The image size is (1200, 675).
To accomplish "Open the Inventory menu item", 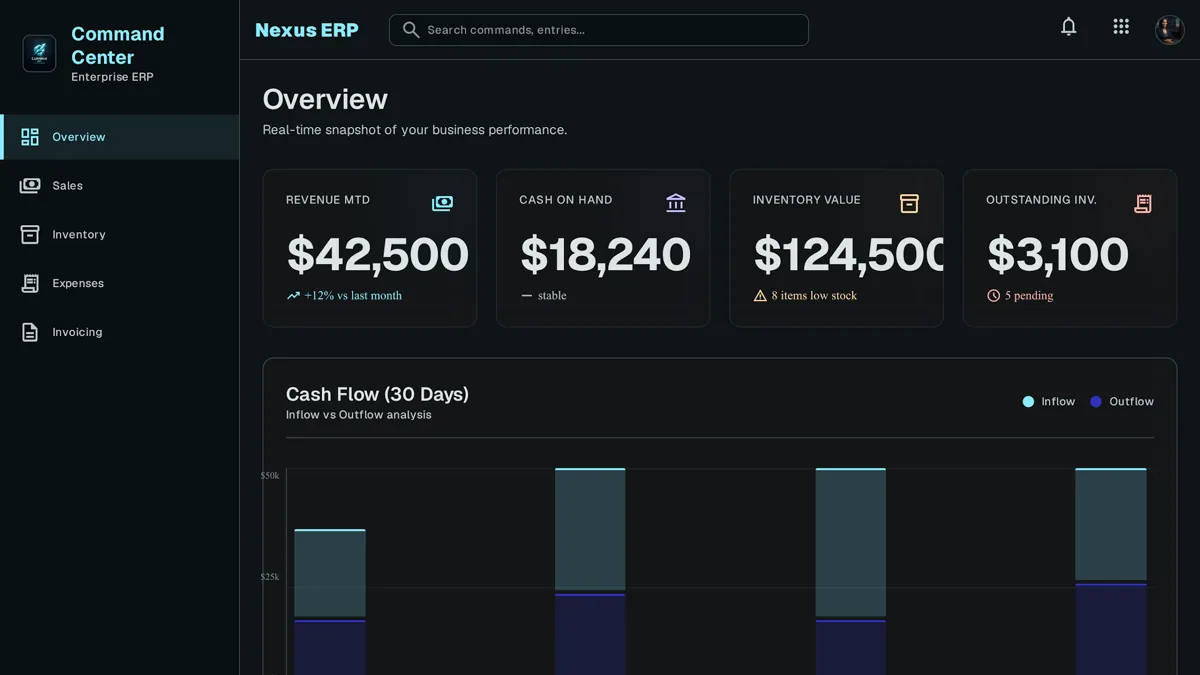I will [x=120, y=235].
